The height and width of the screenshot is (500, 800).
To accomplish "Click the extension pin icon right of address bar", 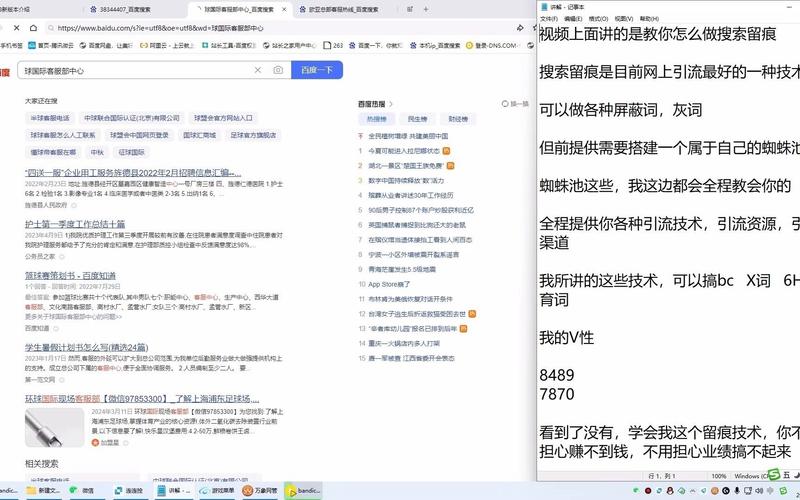I will [x=520, y=28].
